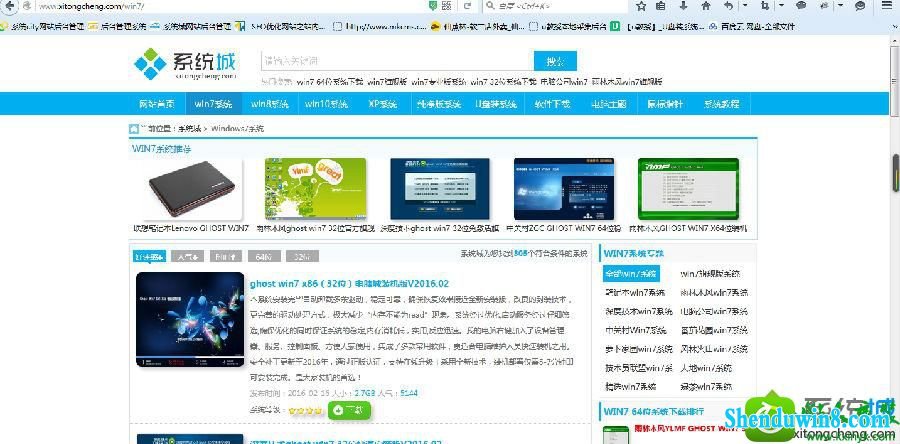Image resolution: width=900 pixels, height=444 pixels.
Task: Select the 32位 filter tab
Action: click(x=302, y=256)
